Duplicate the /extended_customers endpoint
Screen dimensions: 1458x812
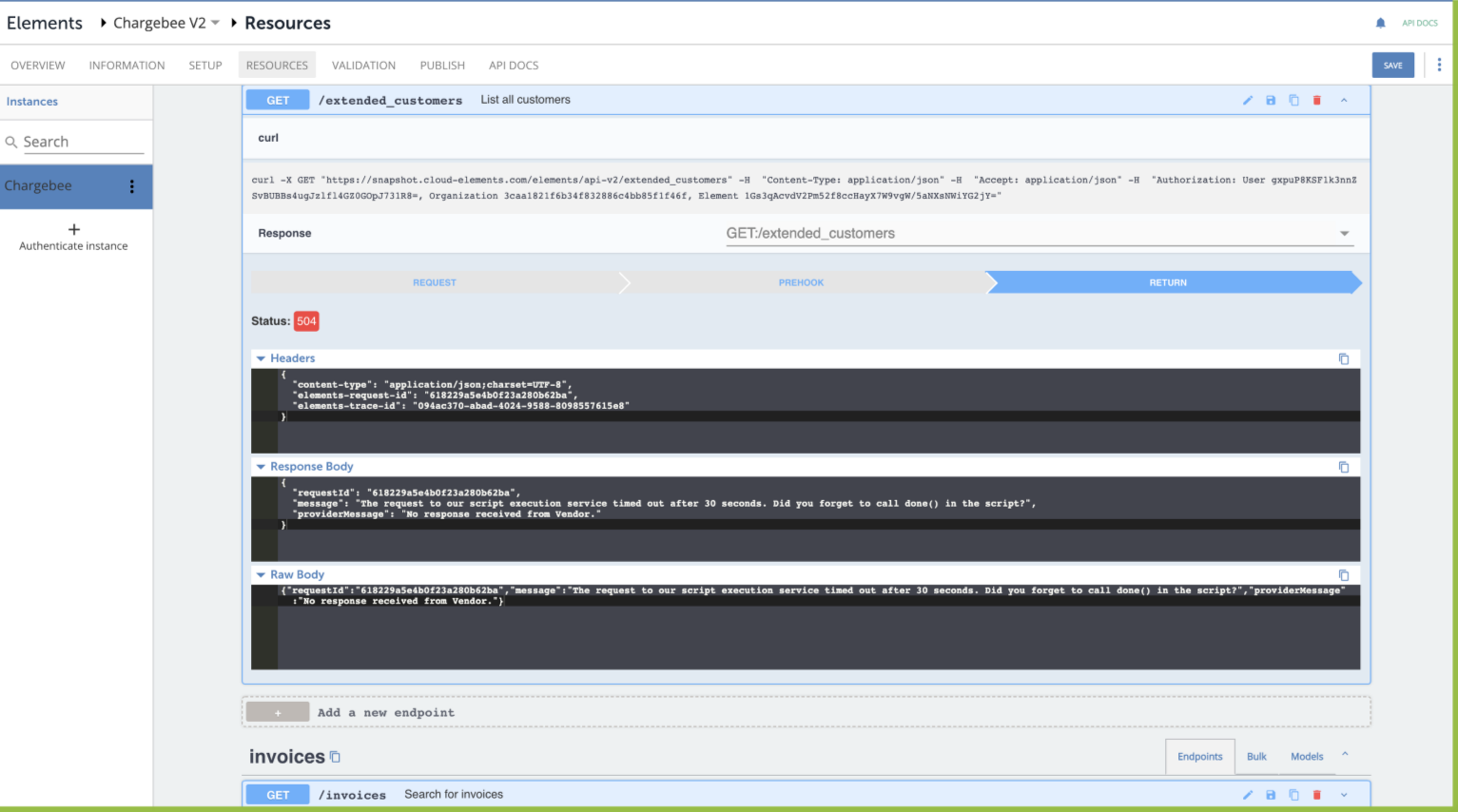[x=1293, y=100]
